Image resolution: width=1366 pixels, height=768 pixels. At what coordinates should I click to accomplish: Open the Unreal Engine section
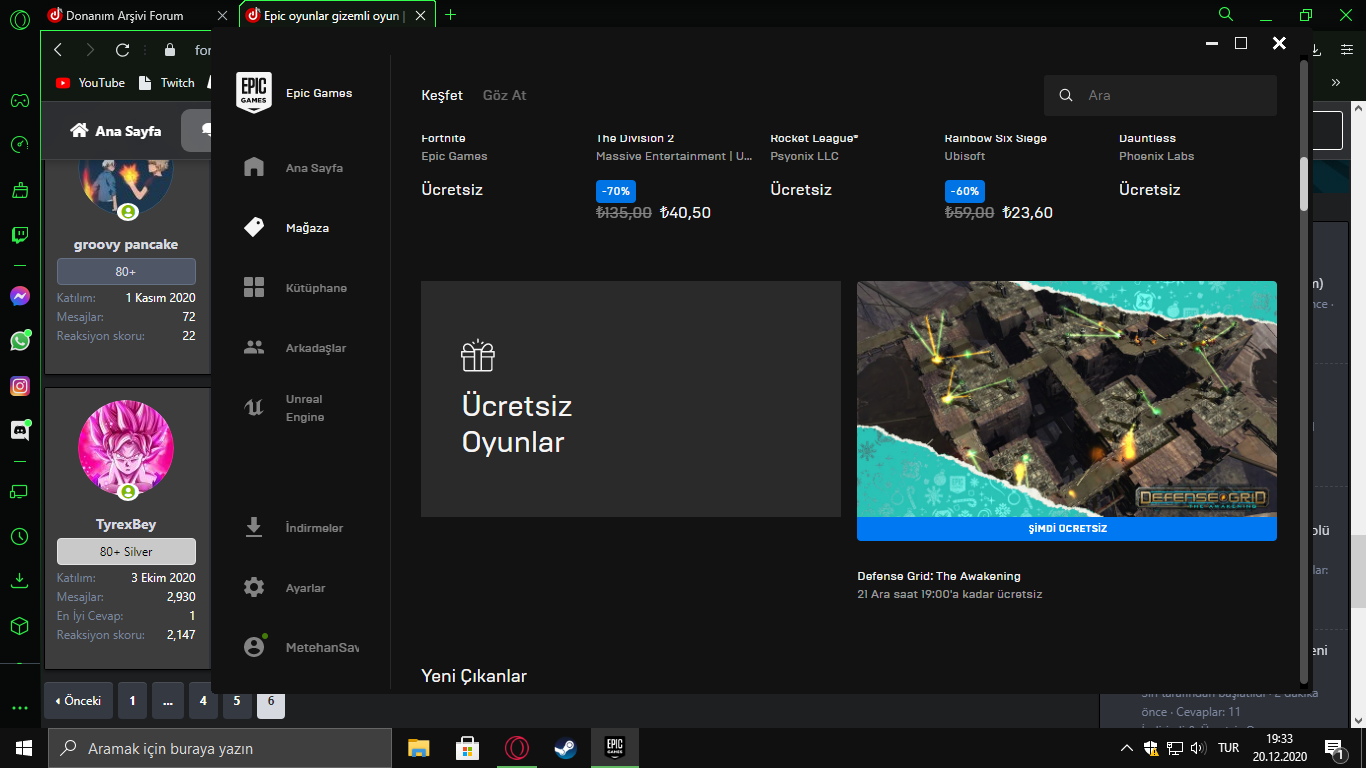pos(285,408)
